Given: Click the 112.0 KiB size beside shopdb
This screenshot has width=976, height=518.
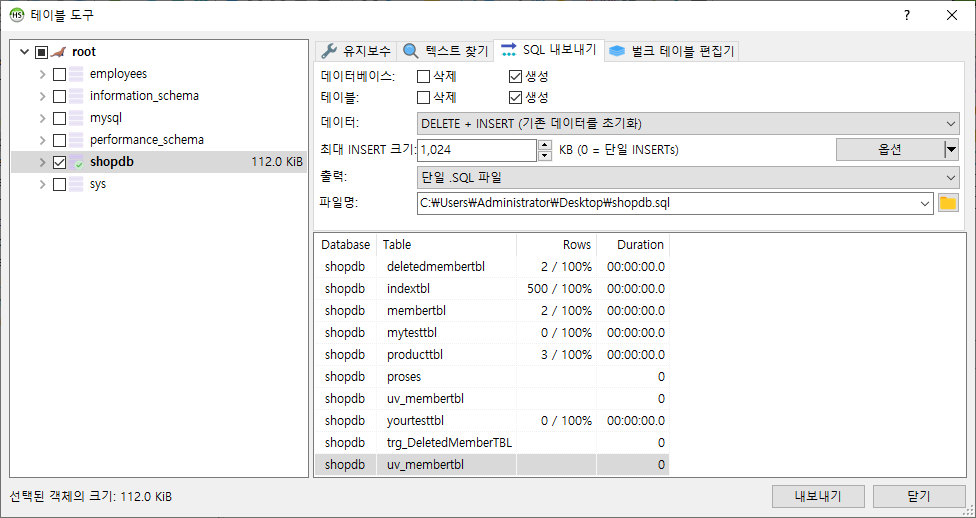Looking at the screenshot, I should [x=277, y=162].
